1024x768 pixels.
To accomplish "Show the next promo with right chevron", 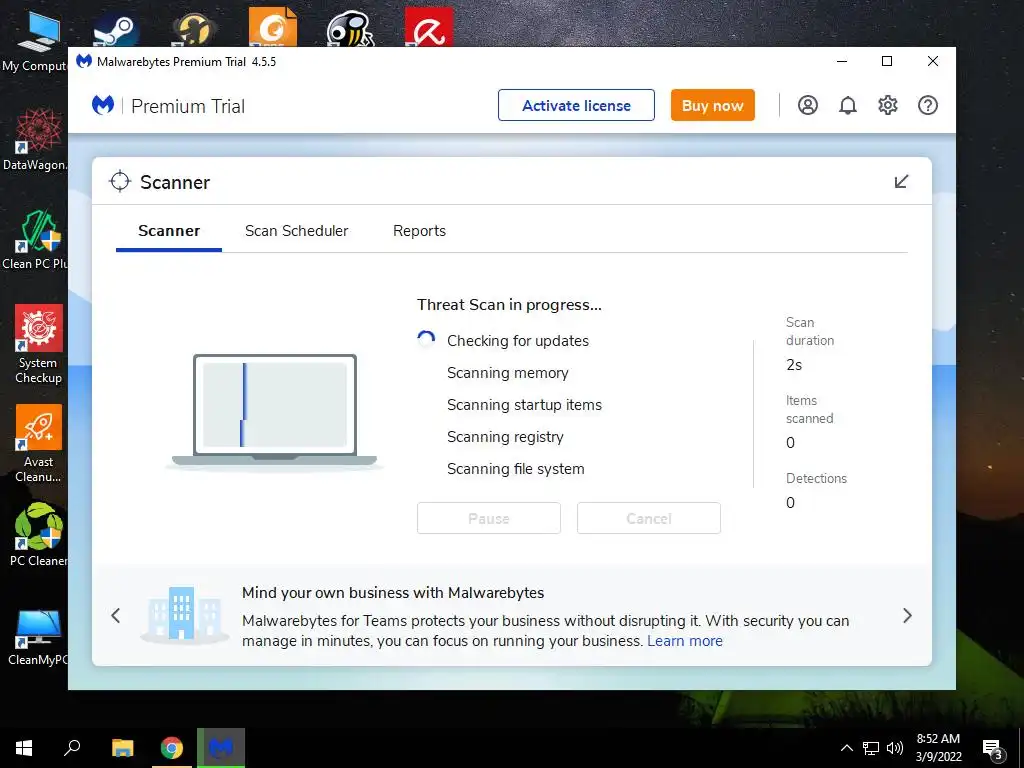I will (x=907, y=615).
